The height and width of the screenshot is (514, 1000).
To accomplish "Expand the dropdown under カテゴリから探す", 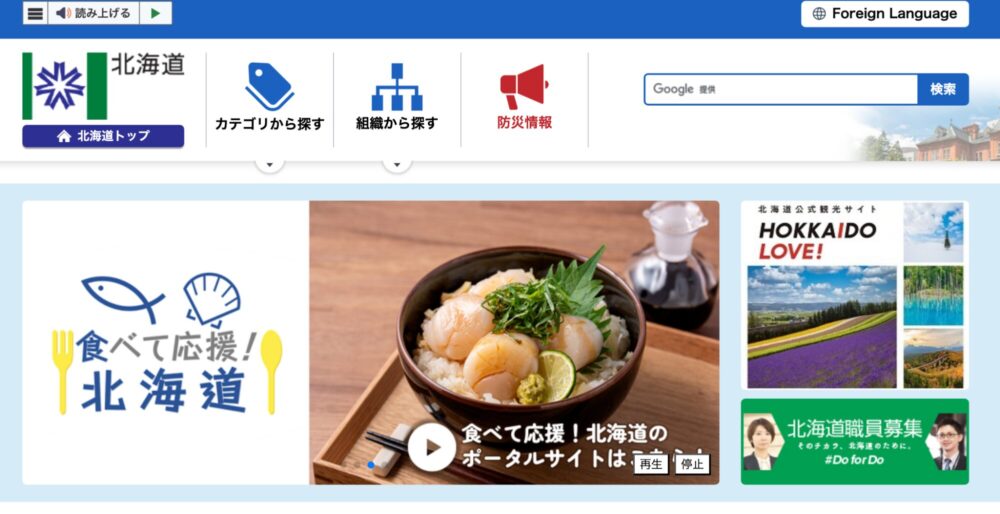I will [x=269, y=165].
